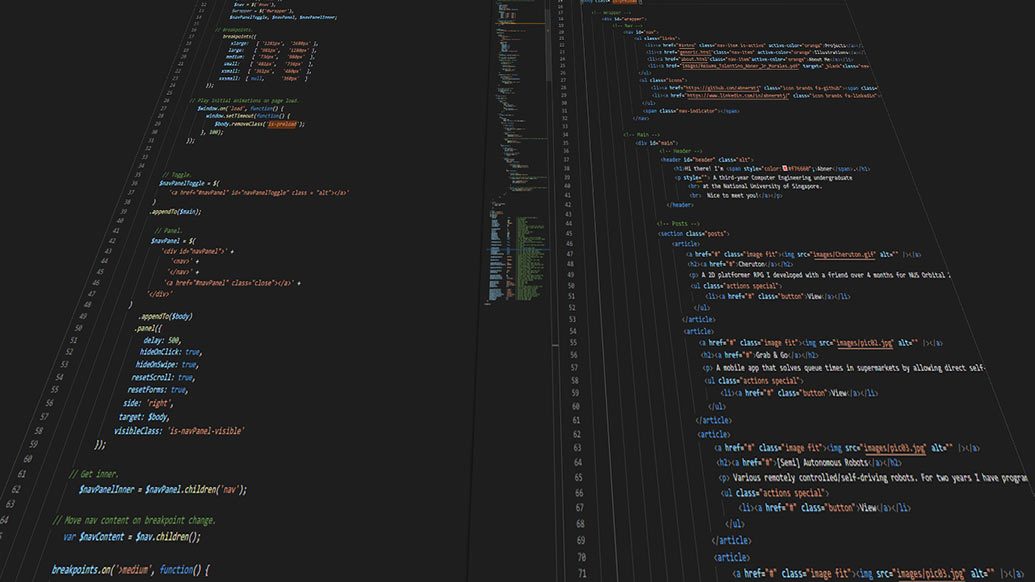Click the 'xxsmall:' breakpoint entry
This screenshot has height=582, width=1035.
click(x=263, y=78)
